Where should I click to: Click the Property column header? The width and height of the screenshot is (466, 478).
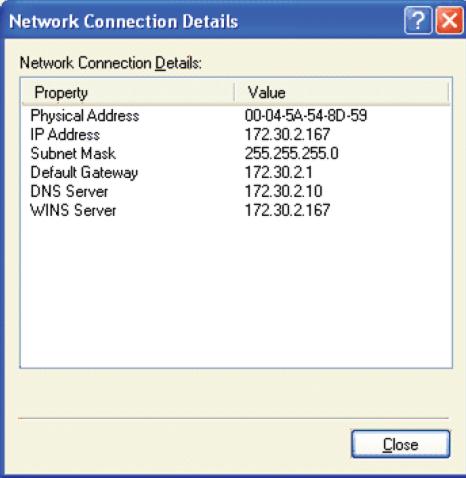coord(128,93)
